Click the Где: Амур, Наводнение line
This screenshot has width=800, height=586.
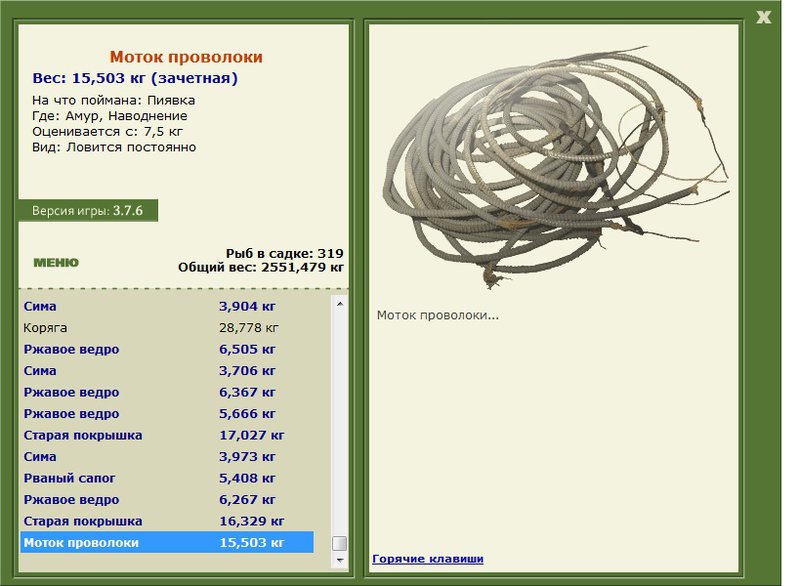point(110,116)
